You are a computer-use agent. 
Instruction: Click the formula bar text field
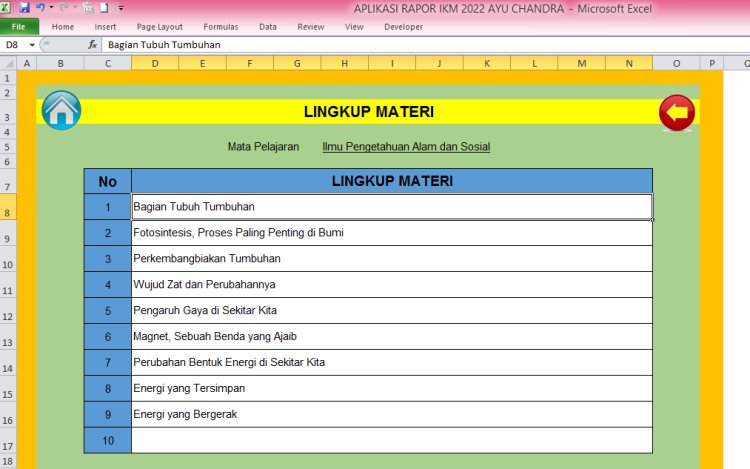400,45
